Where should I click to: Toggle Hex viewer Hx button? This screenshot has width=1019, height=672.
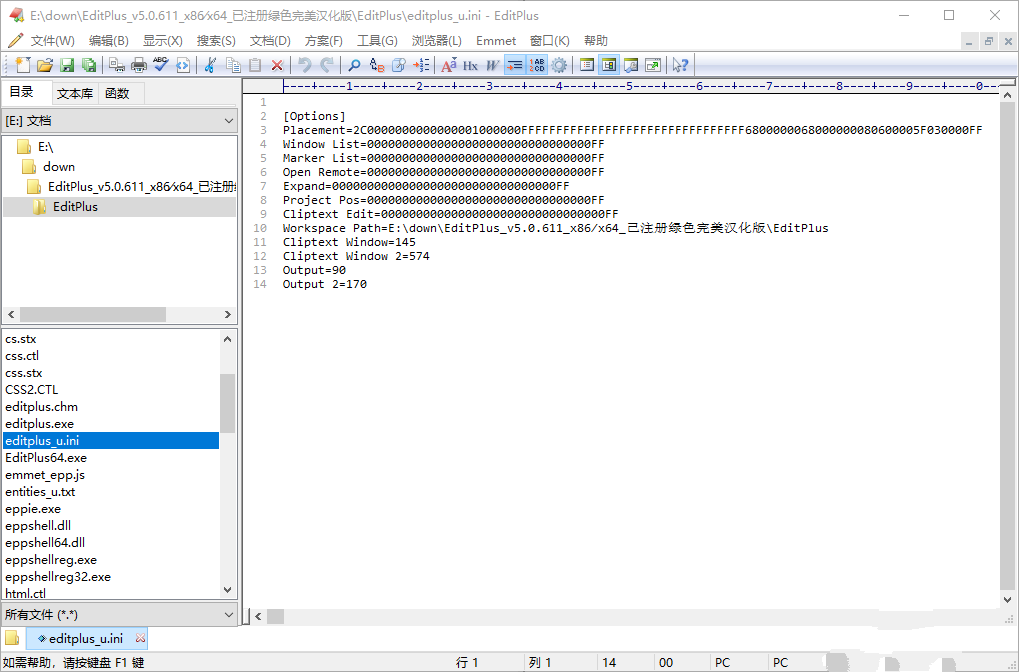click(470, 65)
